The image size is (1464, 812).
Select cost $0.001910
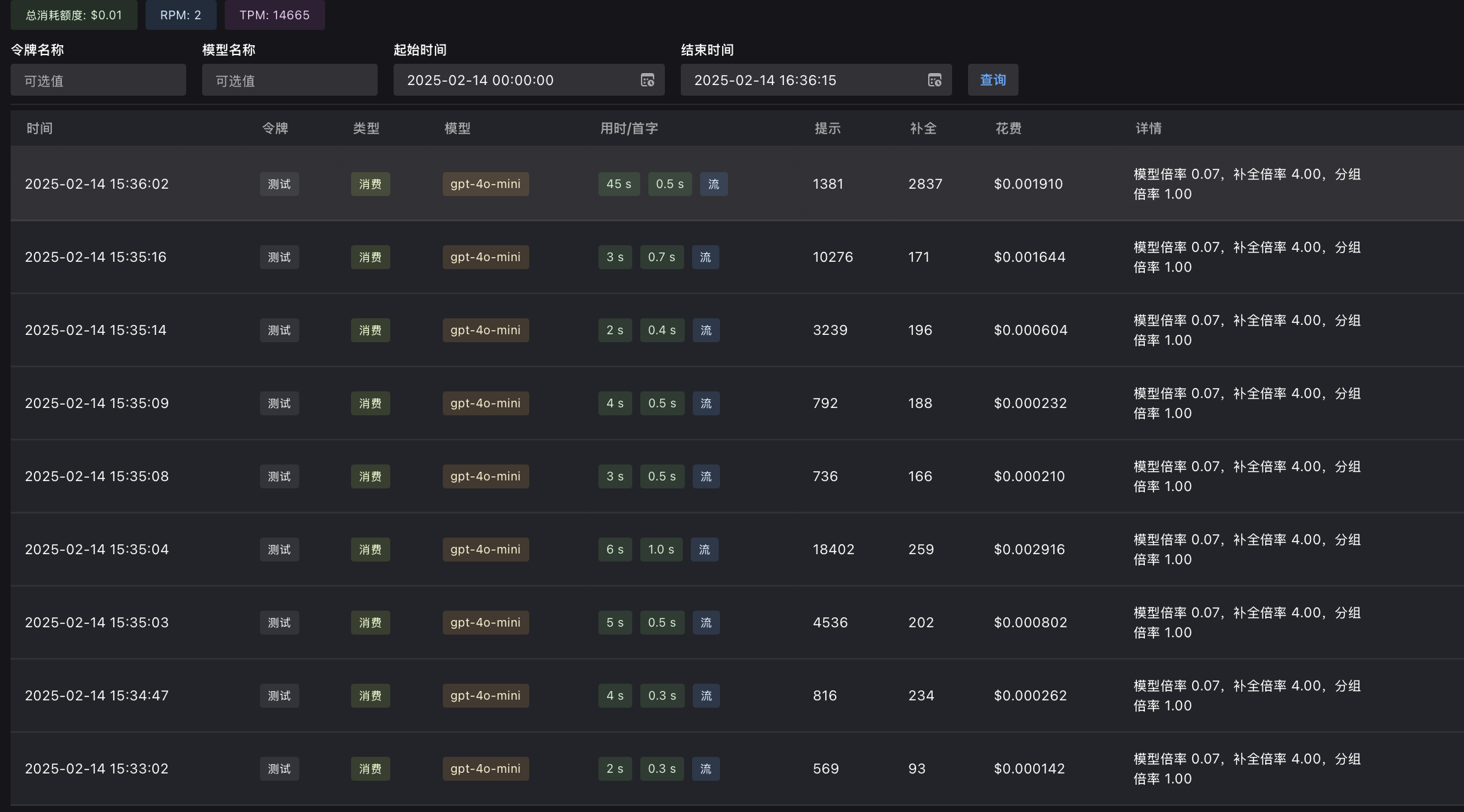tap(1029, 184)
